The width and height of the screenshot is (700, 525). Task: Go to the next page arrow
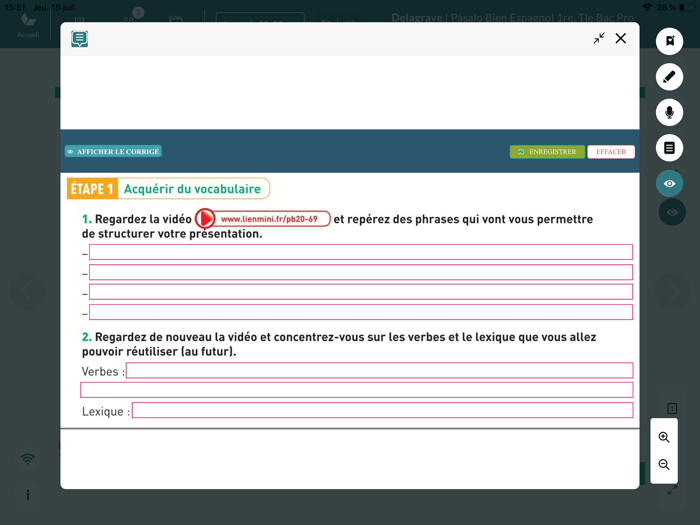pos(672,292)
